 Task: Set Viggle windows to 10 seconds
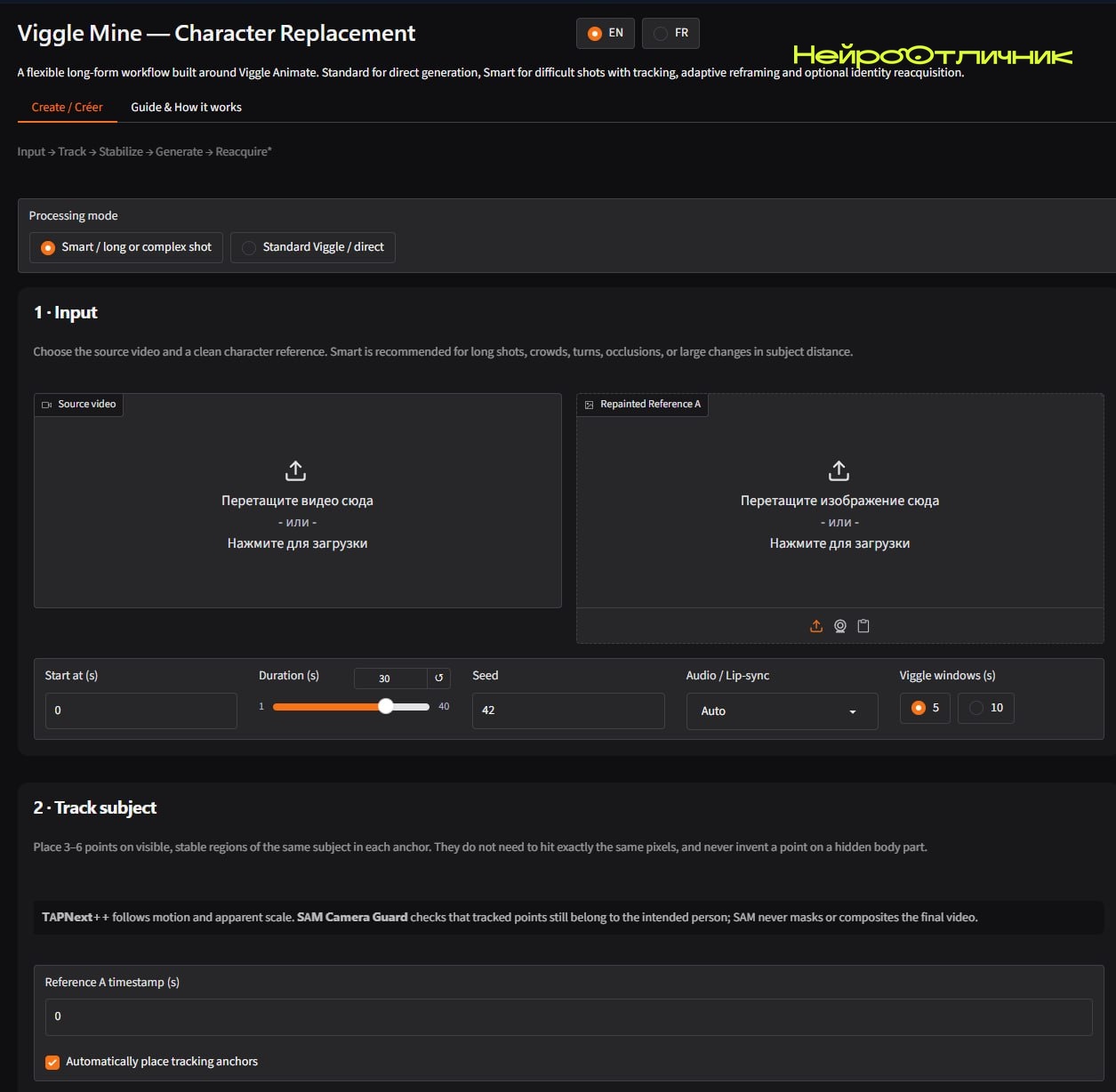[x=986, y=708]
